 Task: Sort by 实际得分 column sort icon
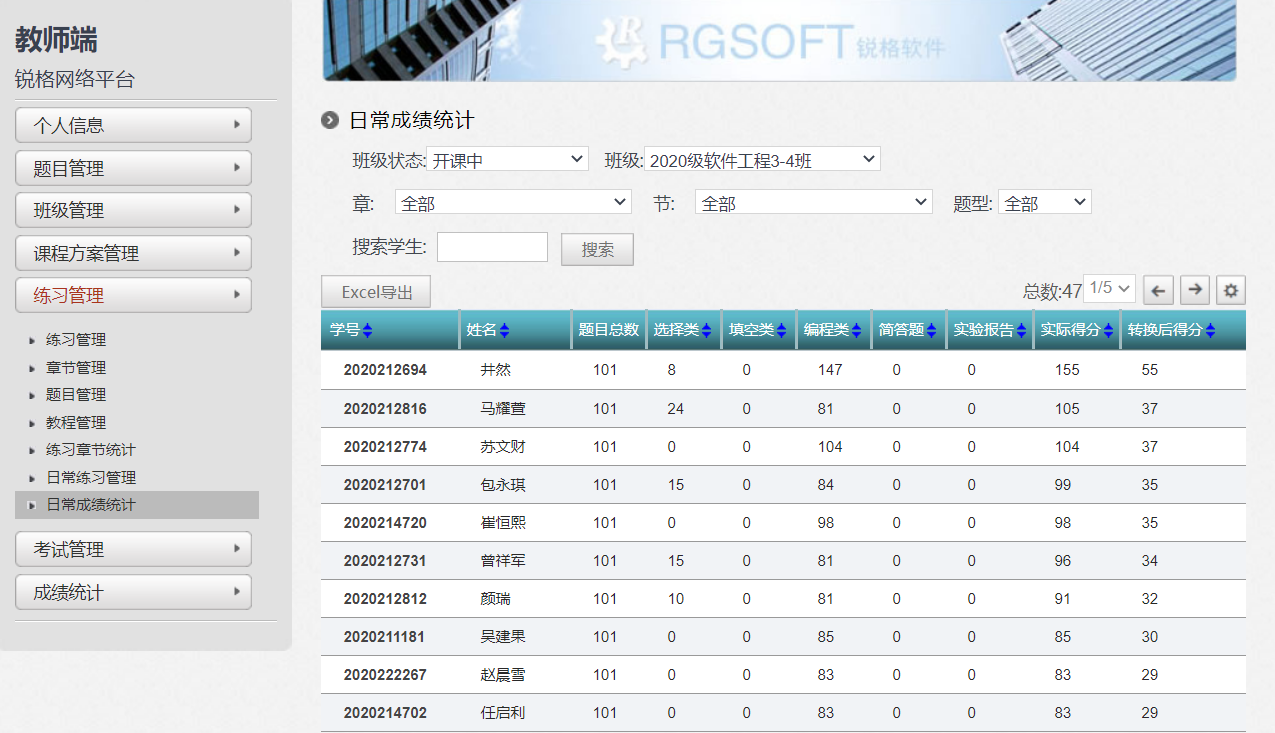[x=1108, y=330]
